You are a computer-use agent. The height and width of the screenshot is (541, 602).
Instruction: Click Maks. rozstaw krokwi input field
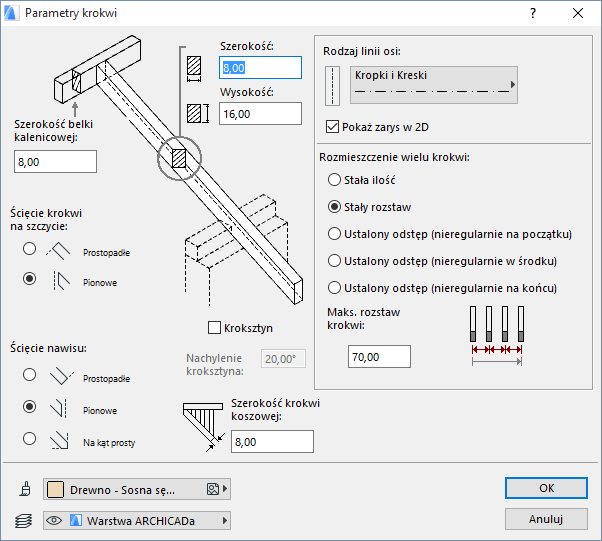[x=379, y=357]
